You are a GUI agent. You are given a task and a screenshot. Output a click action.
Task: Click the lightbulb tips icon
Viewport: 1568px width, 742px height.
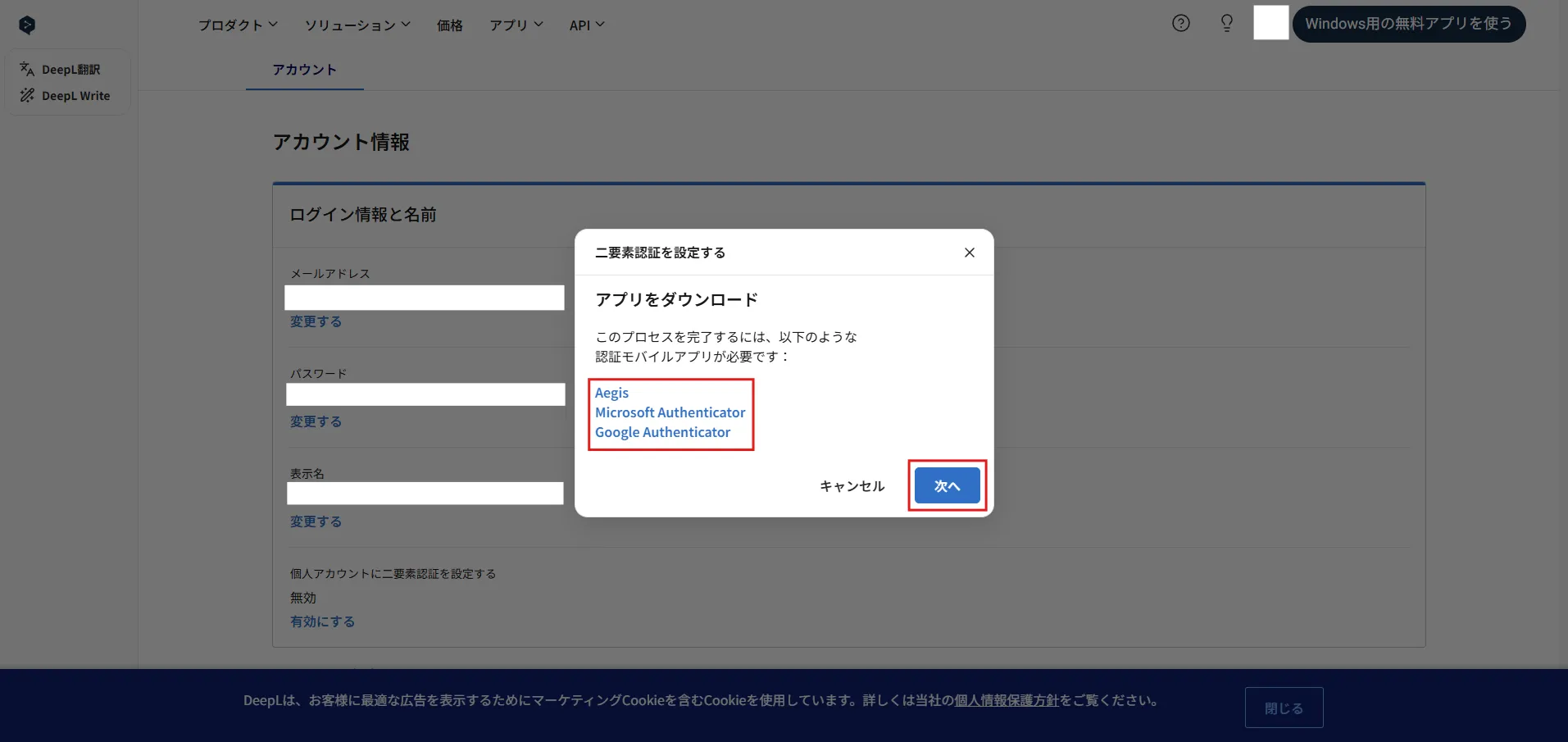point(1227,23)
